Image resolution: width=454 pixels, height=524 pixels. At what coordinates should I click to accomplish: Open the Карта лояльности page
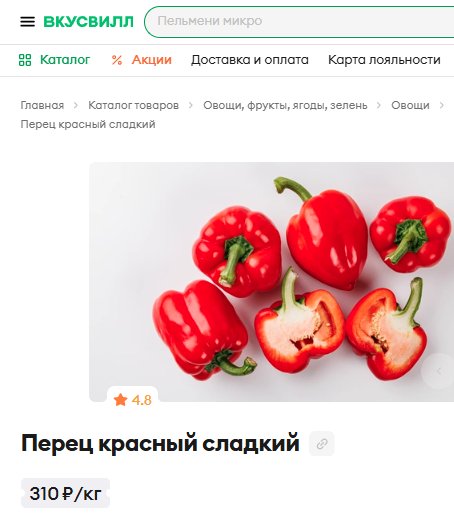(x=384, y=60)
